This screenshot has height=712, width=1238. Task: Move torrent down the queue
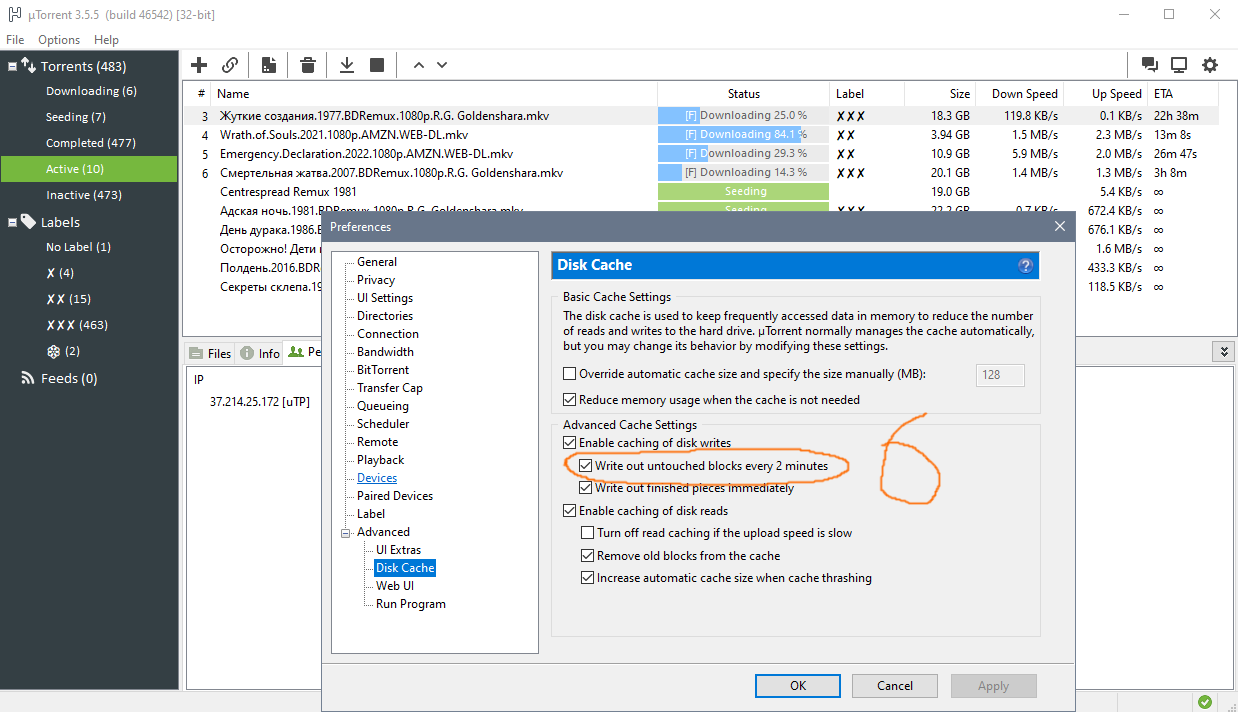442,65
